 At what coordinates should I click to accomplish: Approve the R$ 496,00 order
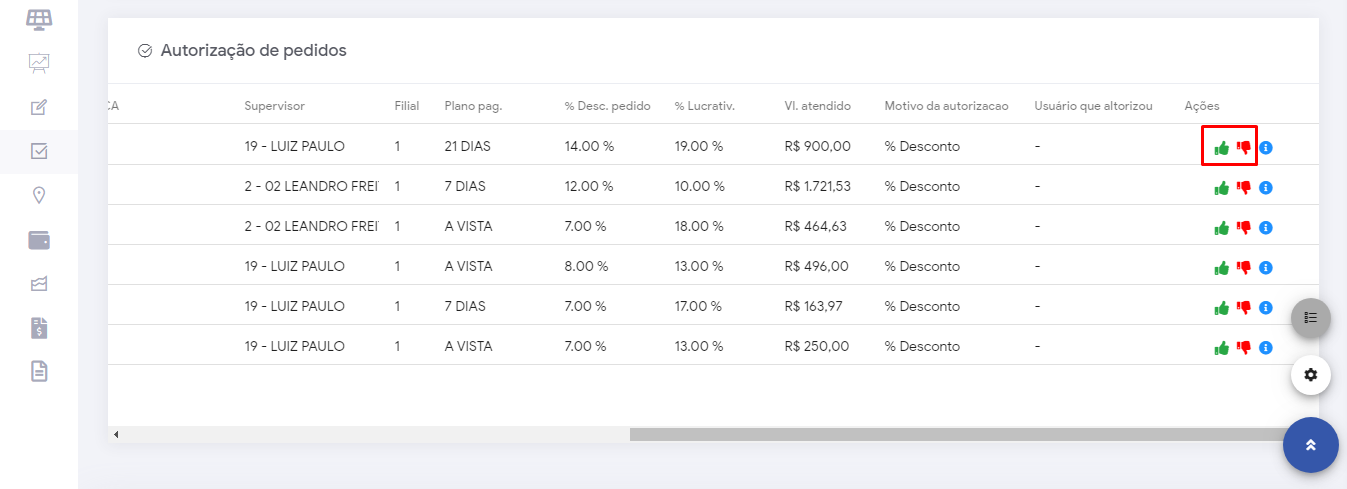[x=1221, y=268]
